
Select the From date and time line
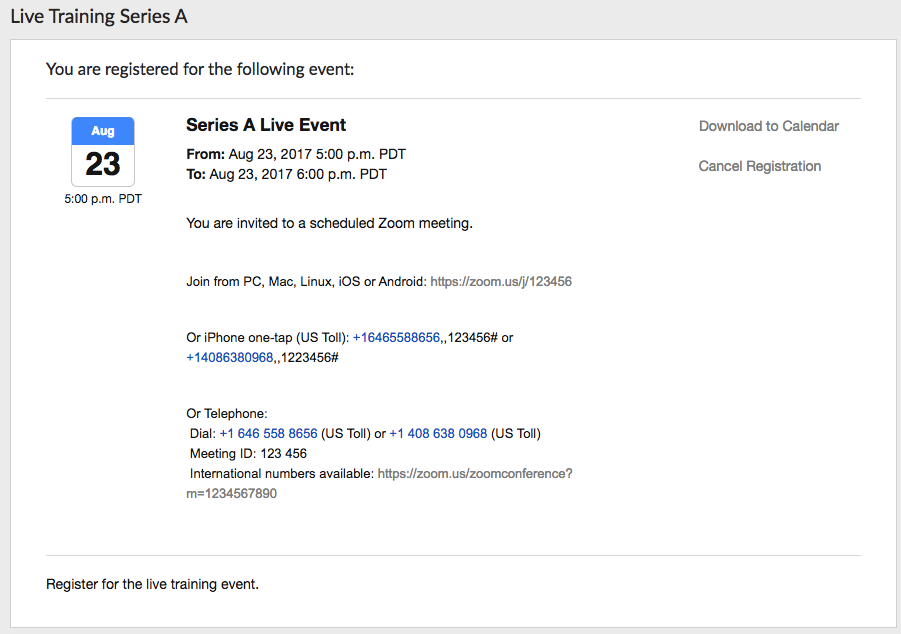(x=296, y=154)
